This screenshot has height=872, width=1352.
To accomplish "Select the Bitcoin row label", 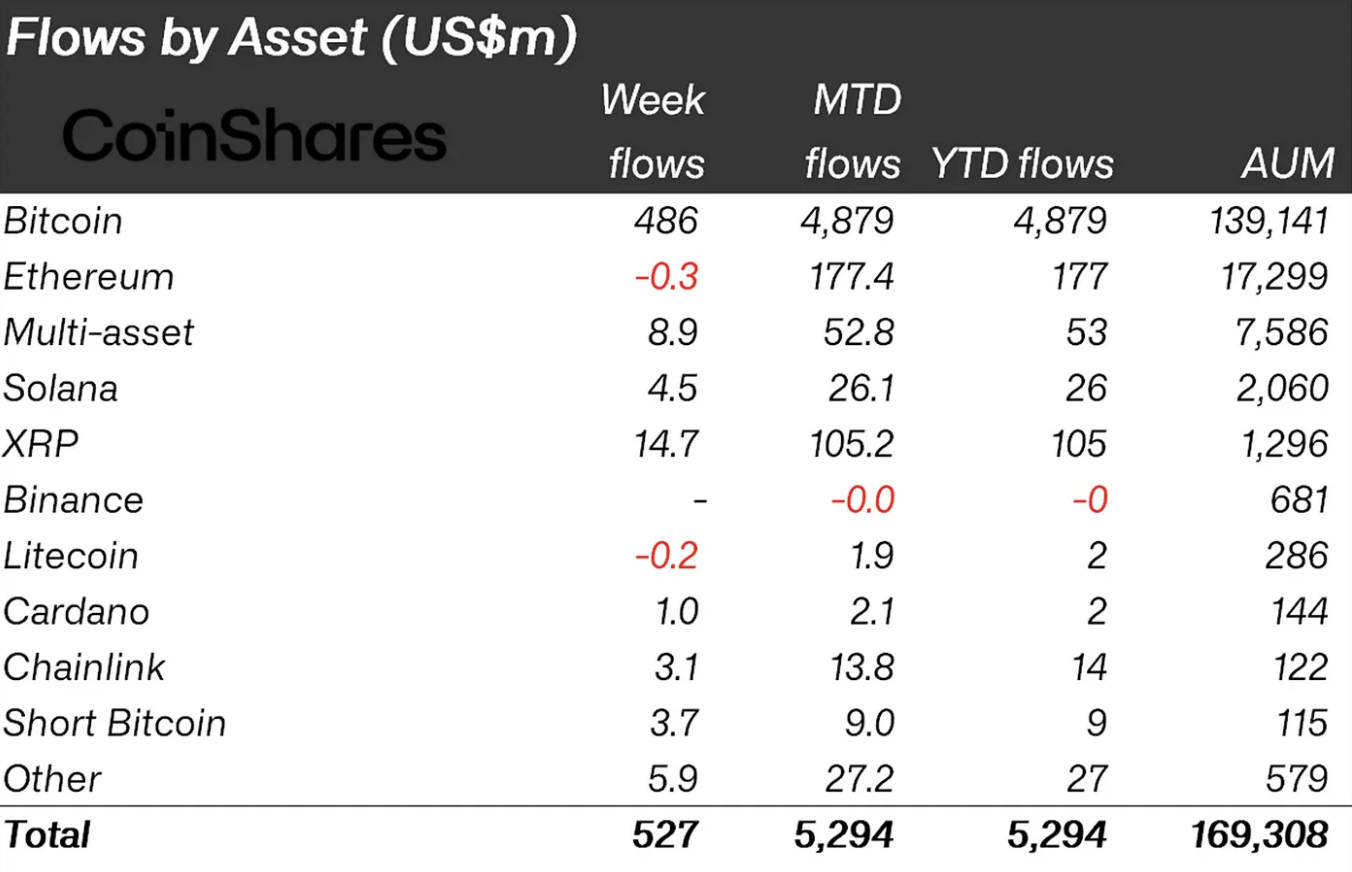I will [63, 220].
